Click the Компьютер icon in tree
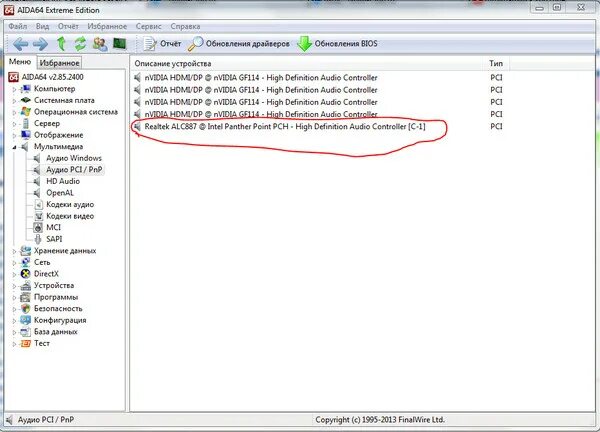This screenshot has height=432, width=600. pos(25,89)
